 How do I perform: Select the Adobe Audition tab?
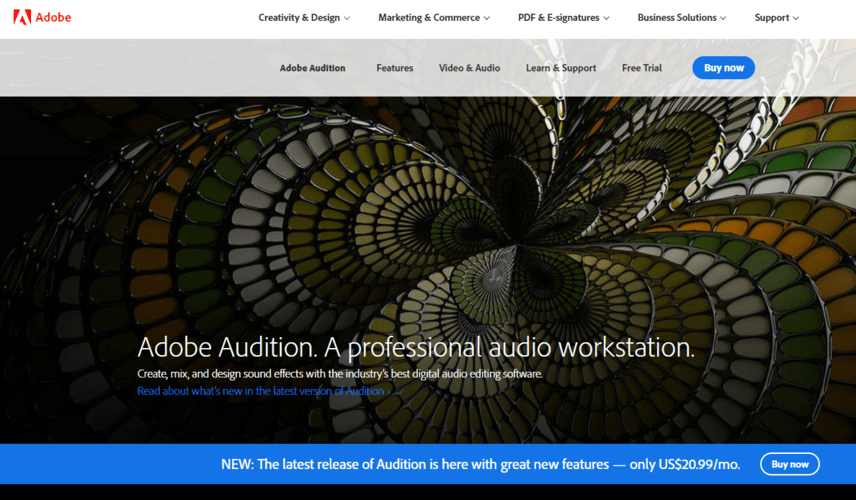tap(312, 68)
